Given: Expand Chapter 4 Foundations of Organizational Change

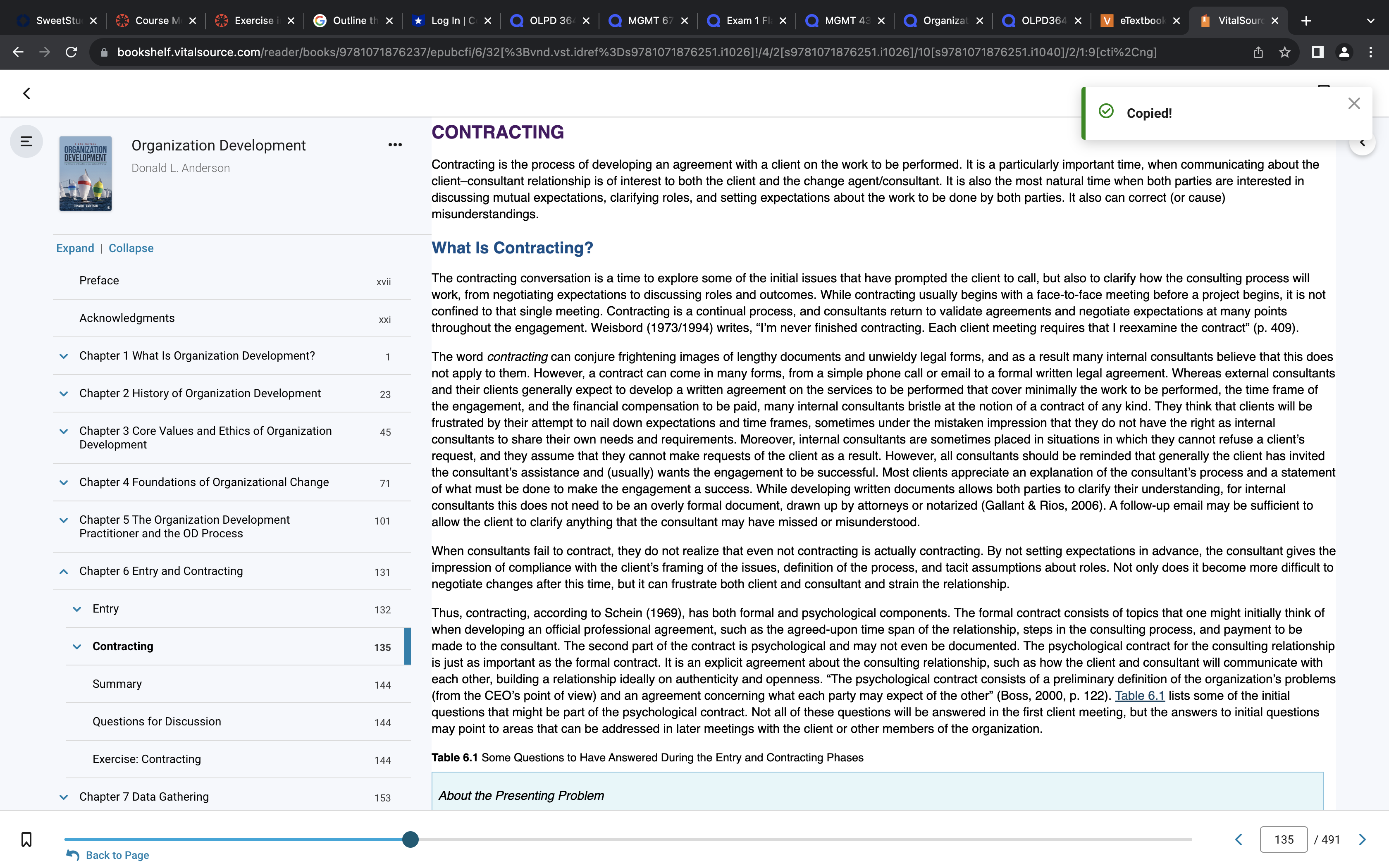Looking at the screenshot, I should pos(64,483).
